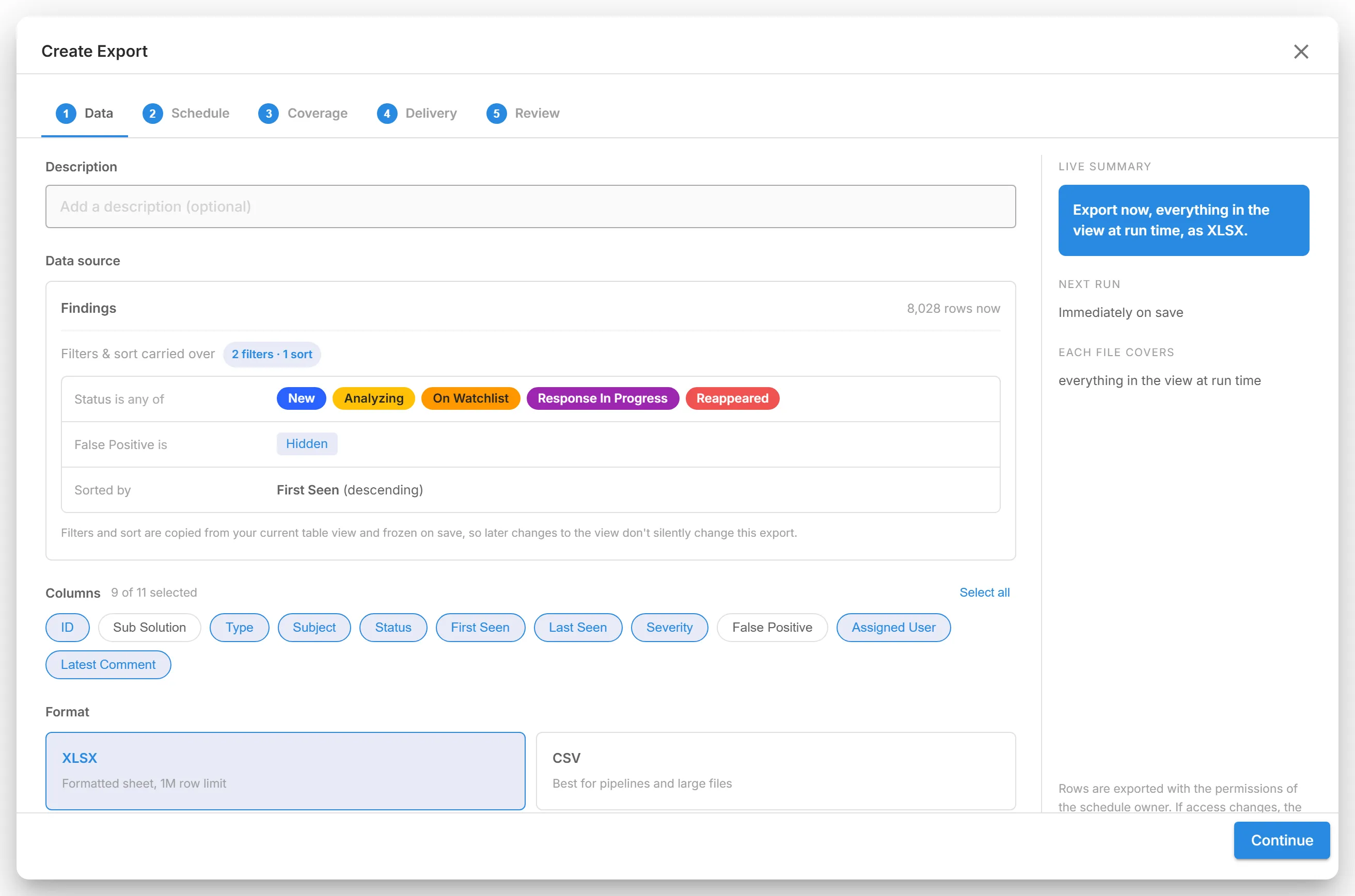Click the Hidden false positive chip

tap(306, 443)
